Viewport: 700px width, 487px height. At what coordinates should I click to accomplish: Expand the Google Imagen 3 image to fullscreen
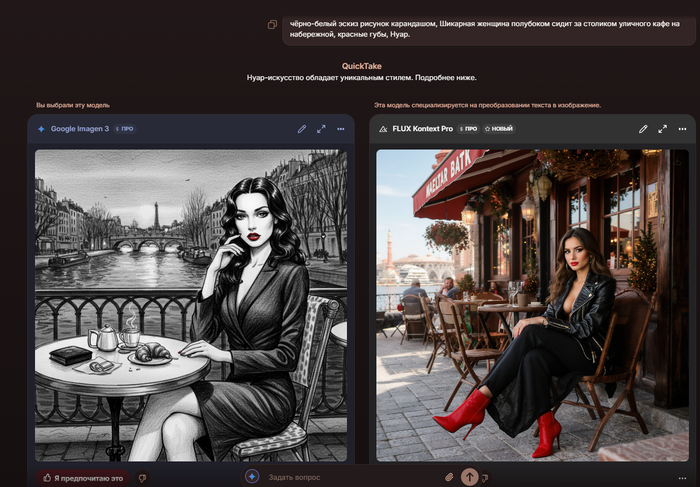pos(321,129)
